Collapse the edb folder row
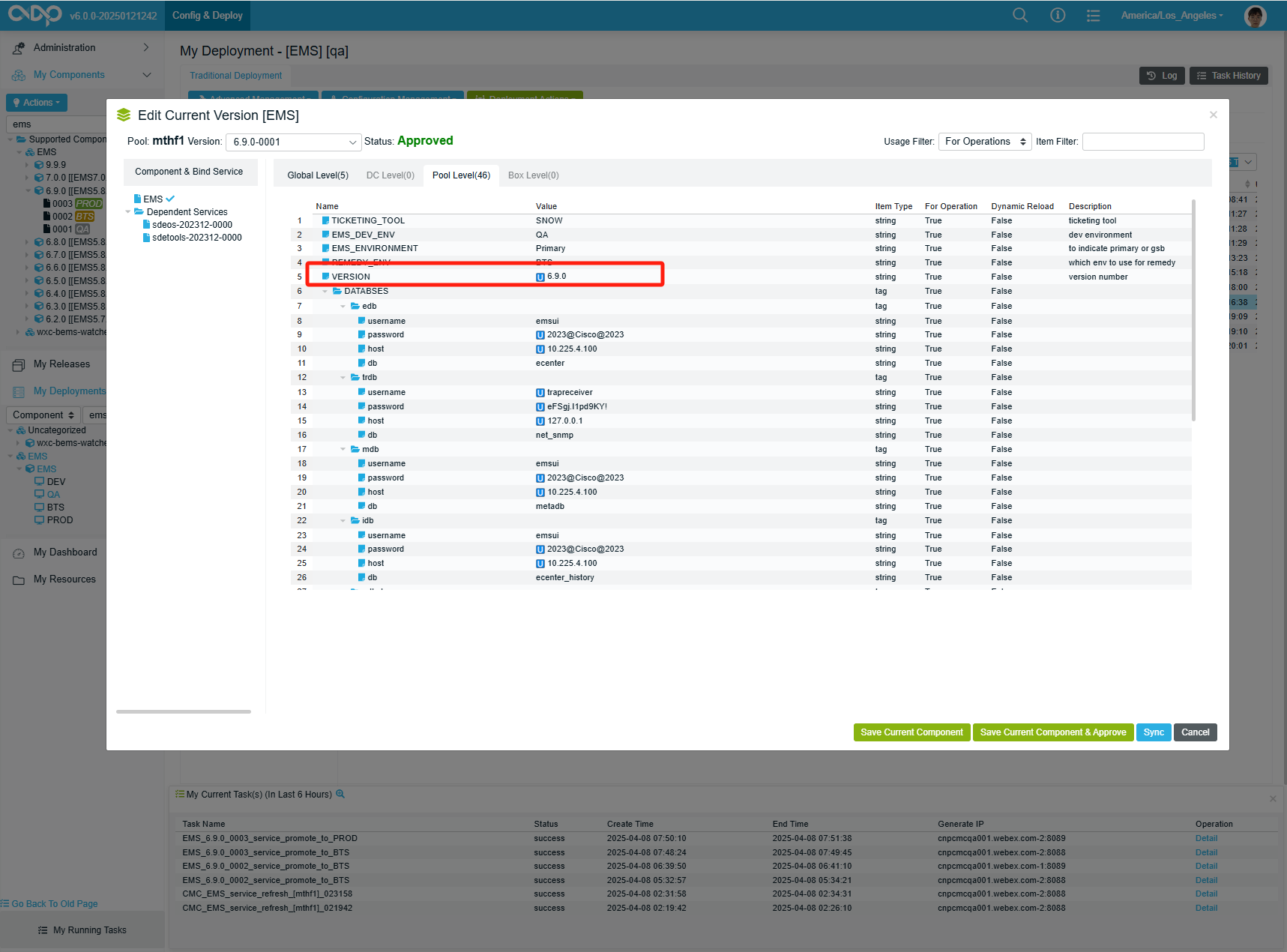 [343, 306]
